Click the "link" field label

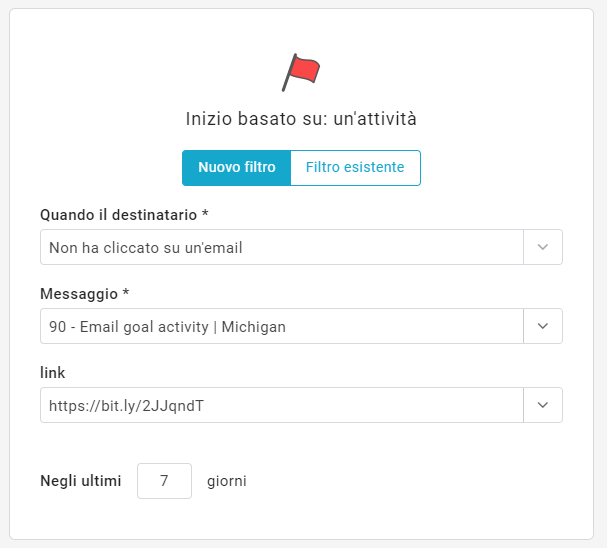pos(53,373)
